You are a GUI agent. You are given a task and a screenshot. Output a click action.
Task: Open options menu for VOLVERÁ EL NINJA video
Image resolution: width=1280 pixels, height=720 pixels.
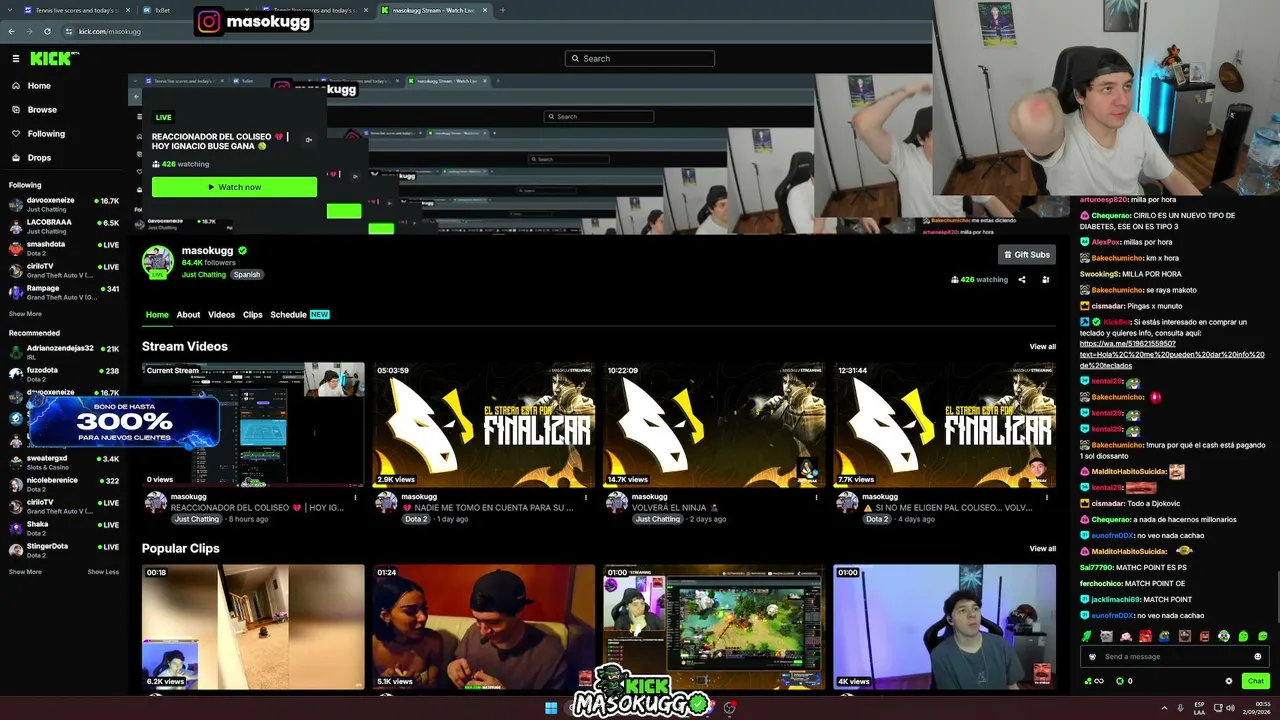click(816, 497)
